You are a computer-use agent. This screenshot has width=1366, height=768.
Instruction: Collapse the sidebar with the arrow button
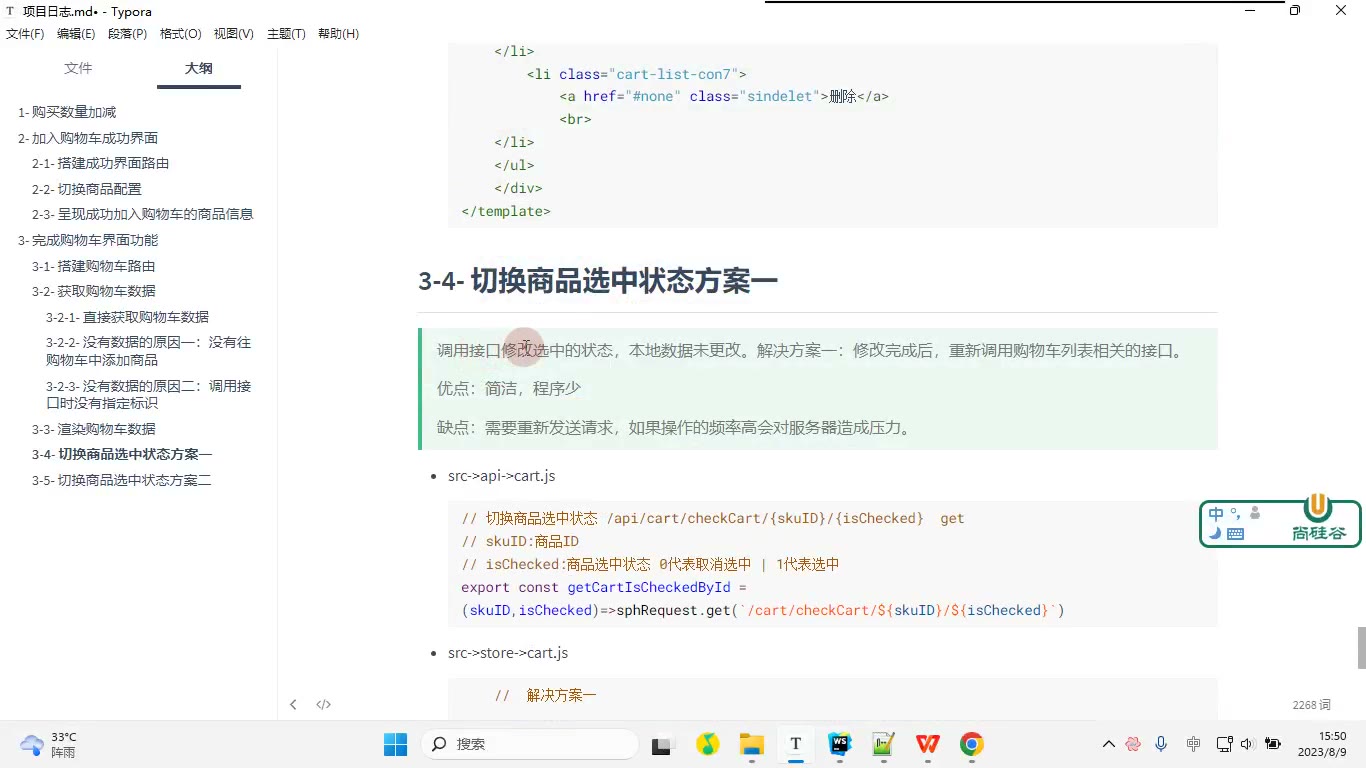[293, 705]
